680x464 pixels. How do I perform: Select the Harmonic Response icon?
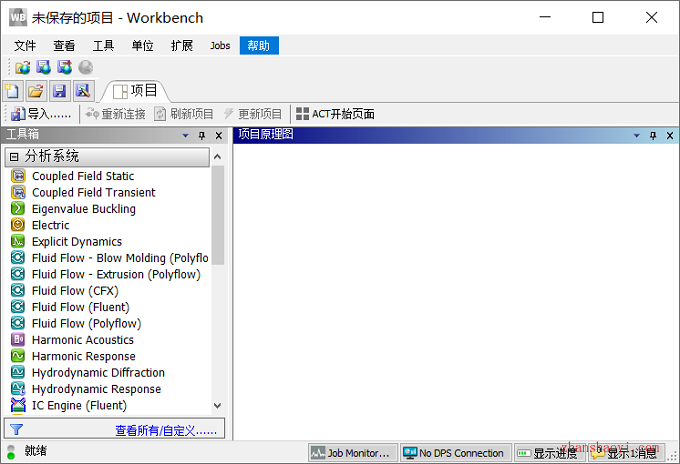[18, 356]
